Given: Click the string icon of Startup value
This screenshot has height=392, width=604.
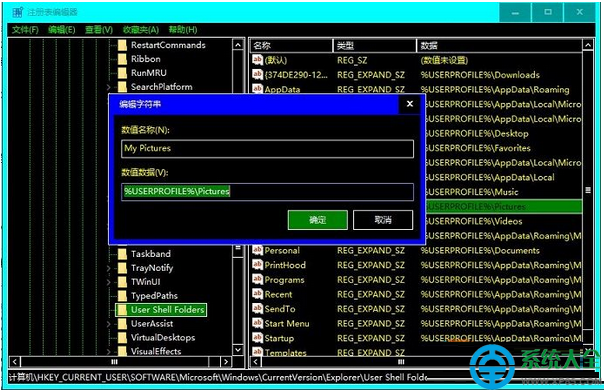Looking at the screenshot, I should [257, 338].
